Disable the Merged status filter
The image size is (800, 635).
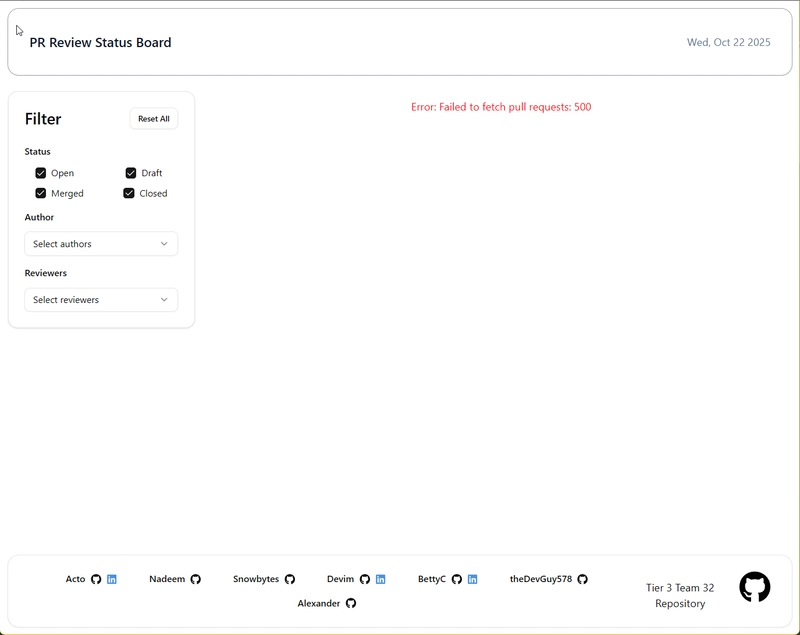click(41, 193)
